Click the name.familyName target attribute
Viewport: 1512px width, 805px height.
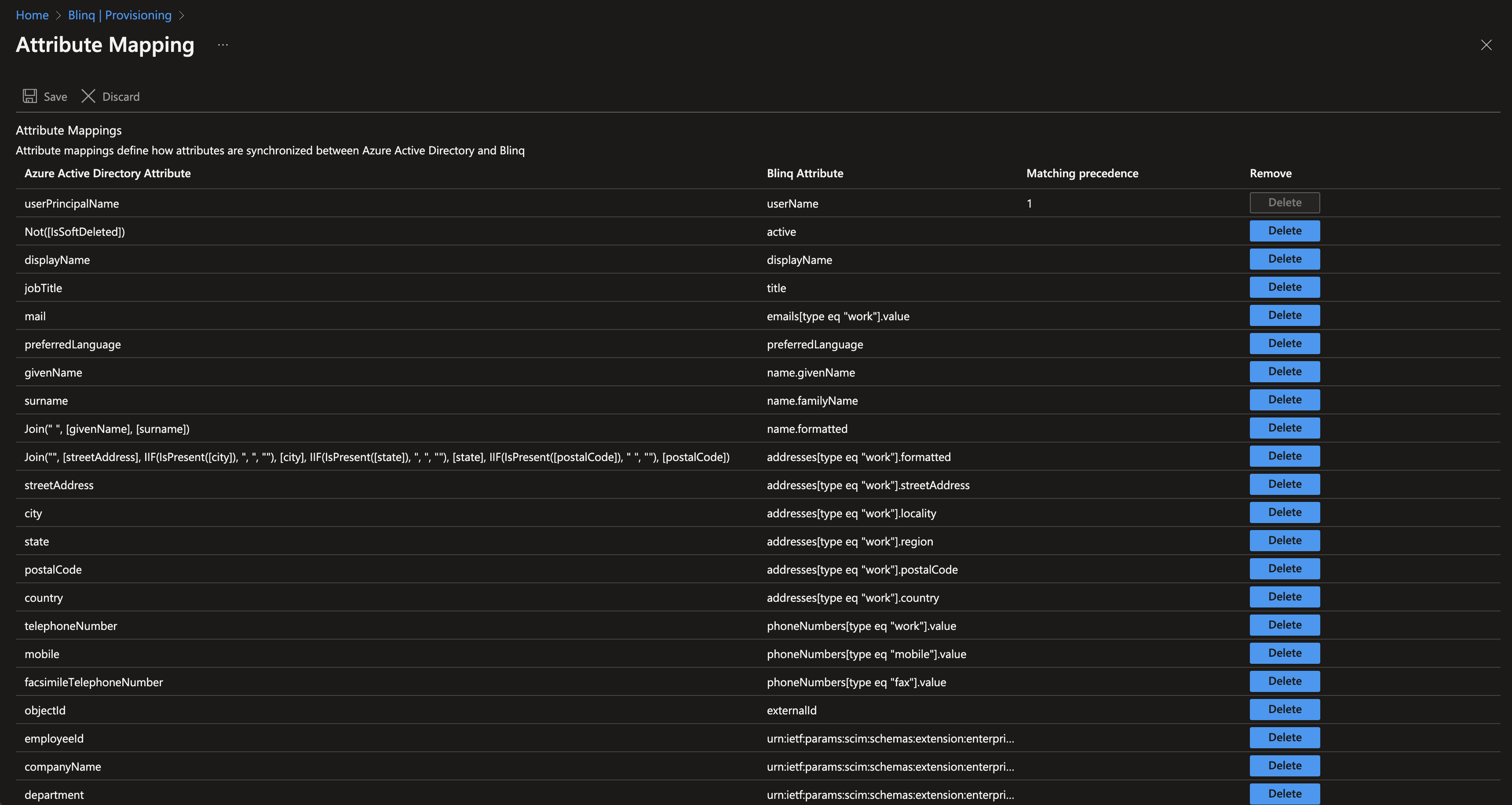(812, 401)
